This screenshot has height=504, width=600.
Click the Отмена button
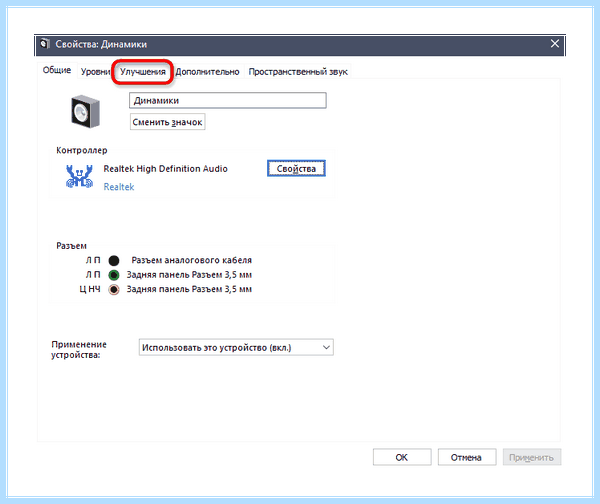pyautogui.click(x=466, y=457)
